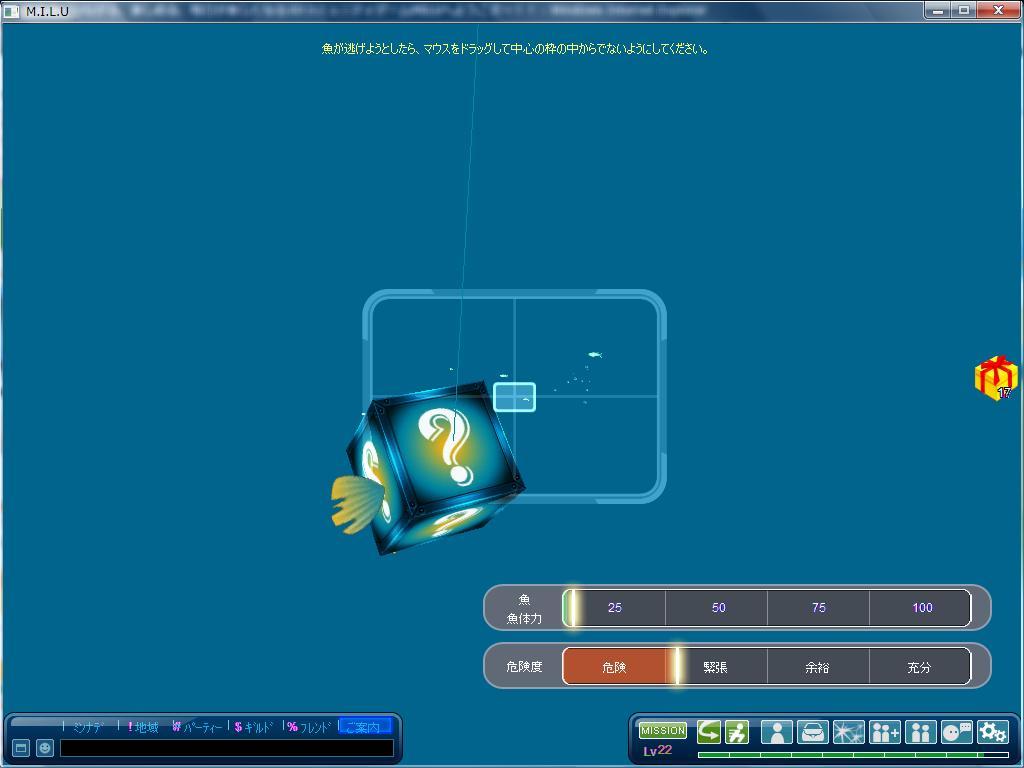This screenshot has width=1024, height=768.
Task: Select the ギルド chat tab
Action: 253,727
